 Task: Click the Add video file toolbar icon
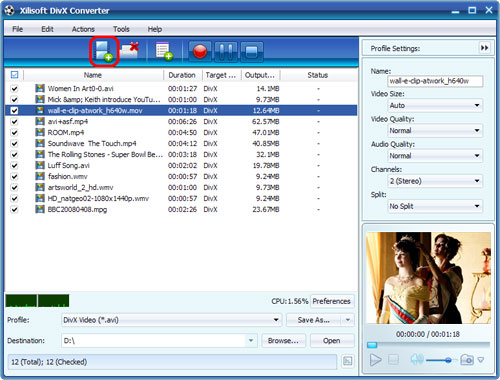(x=104, y=52)
